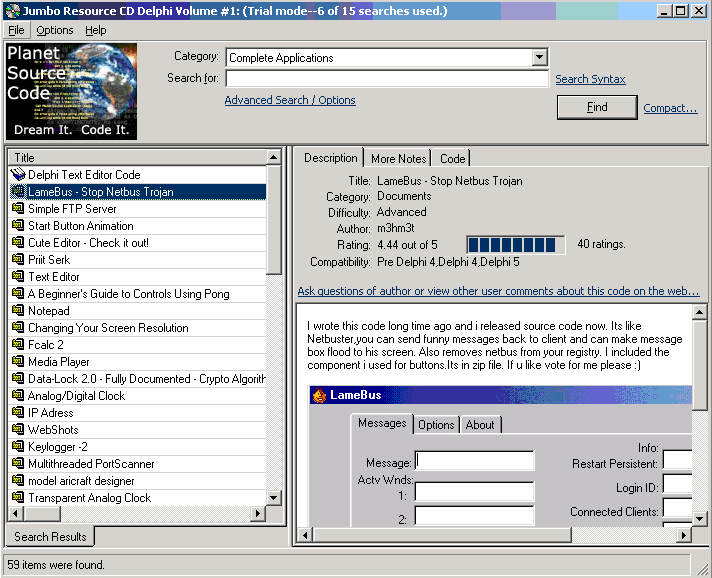Click the icon next to Analog/Digital Clock

click(18, 395)
